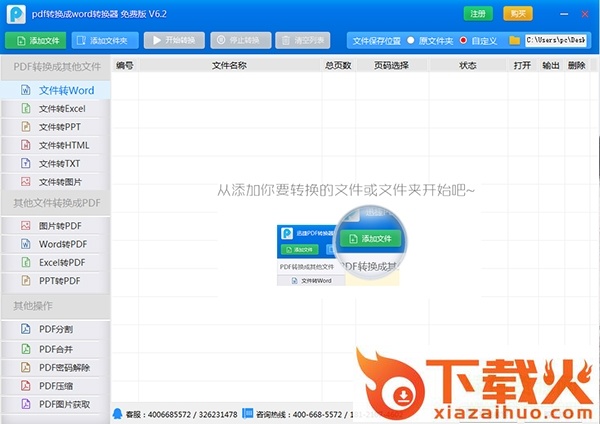
Task: Select 文件转Word in sidebar
Action: (56, 90)
